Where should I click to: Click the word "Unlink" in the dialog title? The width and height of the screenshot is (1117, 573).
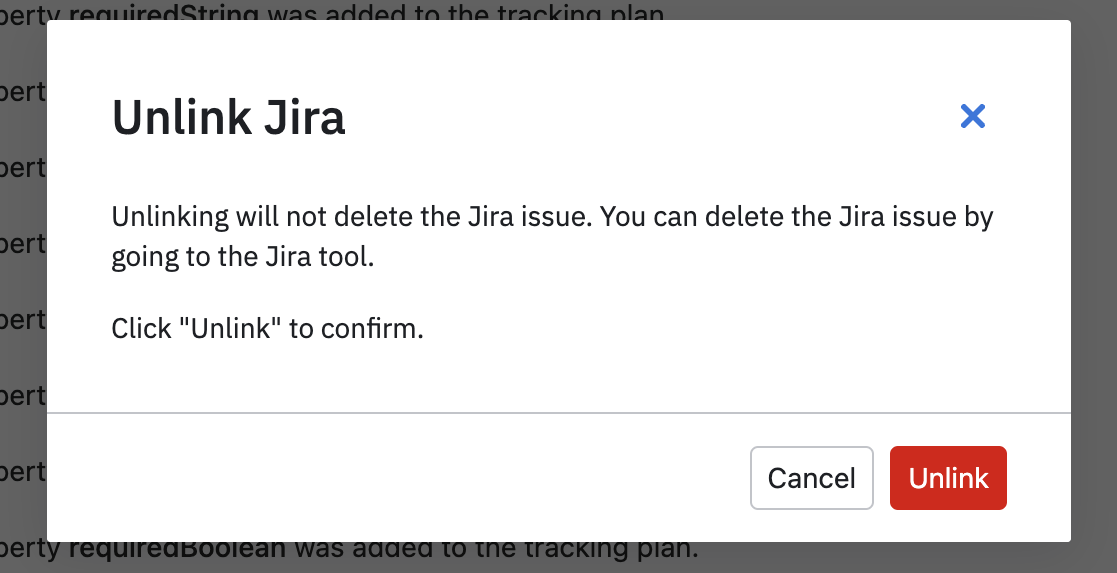[x=182, y=117]
